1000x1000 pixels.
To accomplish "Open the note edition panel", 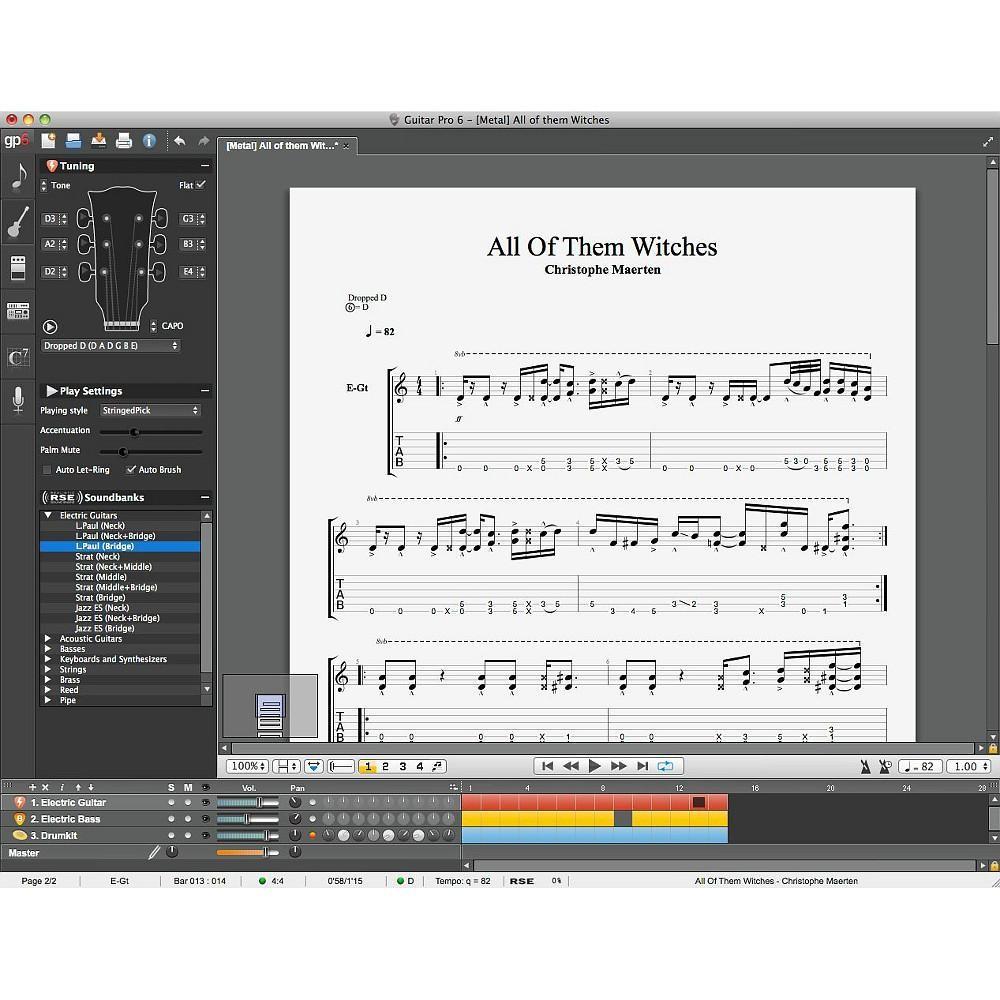I will pyautogui.click(x=18, y=177).
